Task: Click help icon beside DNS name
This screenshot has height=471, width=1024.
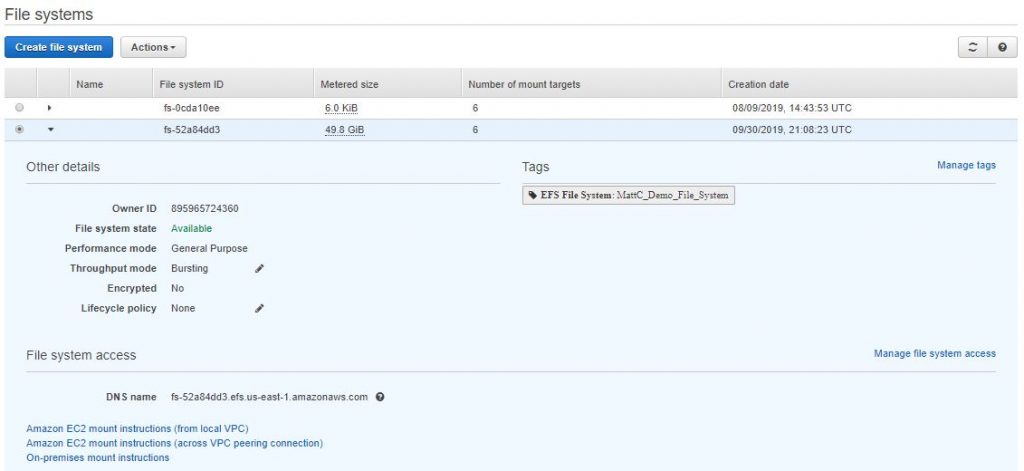Action: pyautogui.click(x=380, y=397)
